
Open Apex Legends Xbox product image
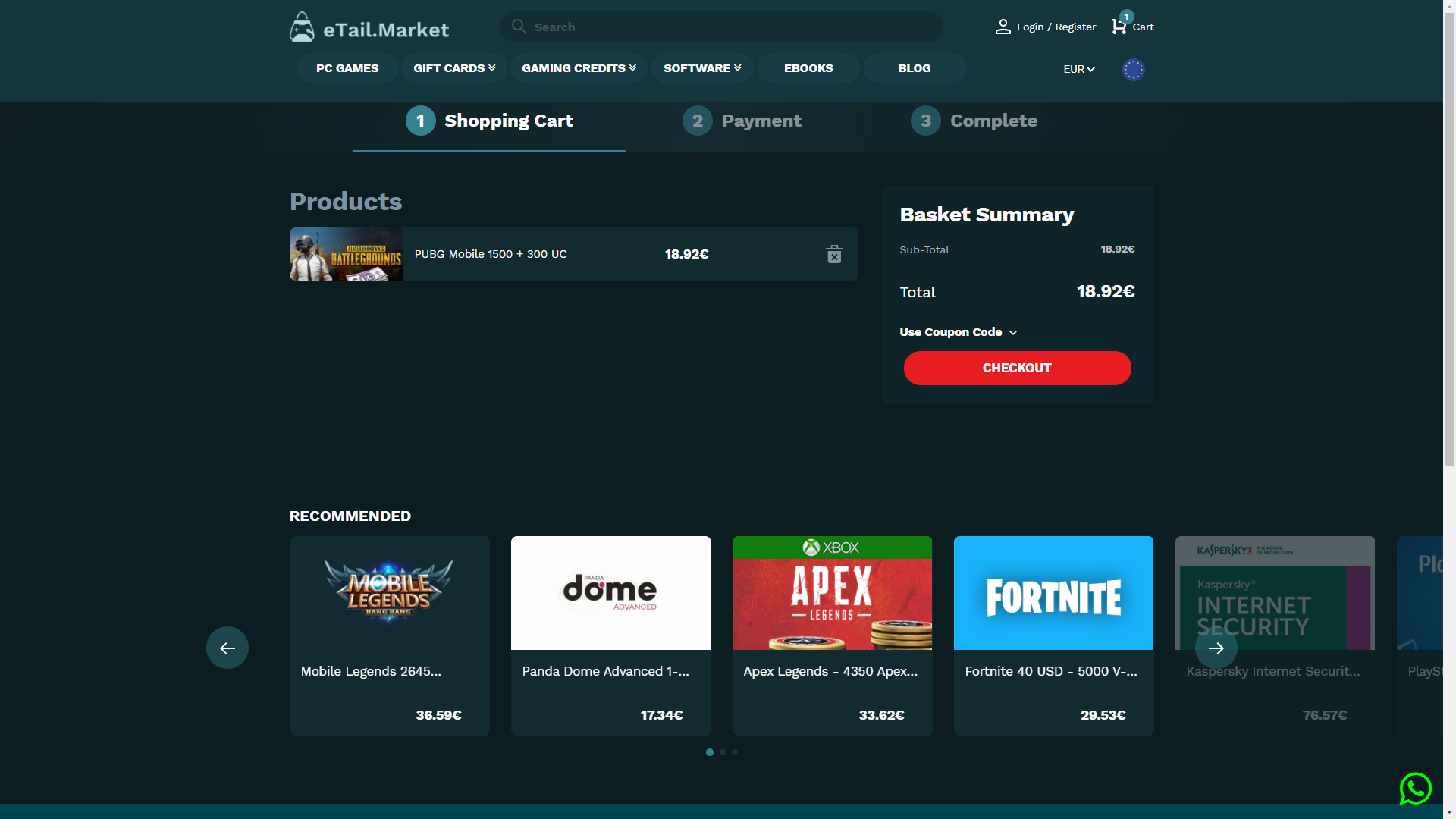[x=832, y=593]
